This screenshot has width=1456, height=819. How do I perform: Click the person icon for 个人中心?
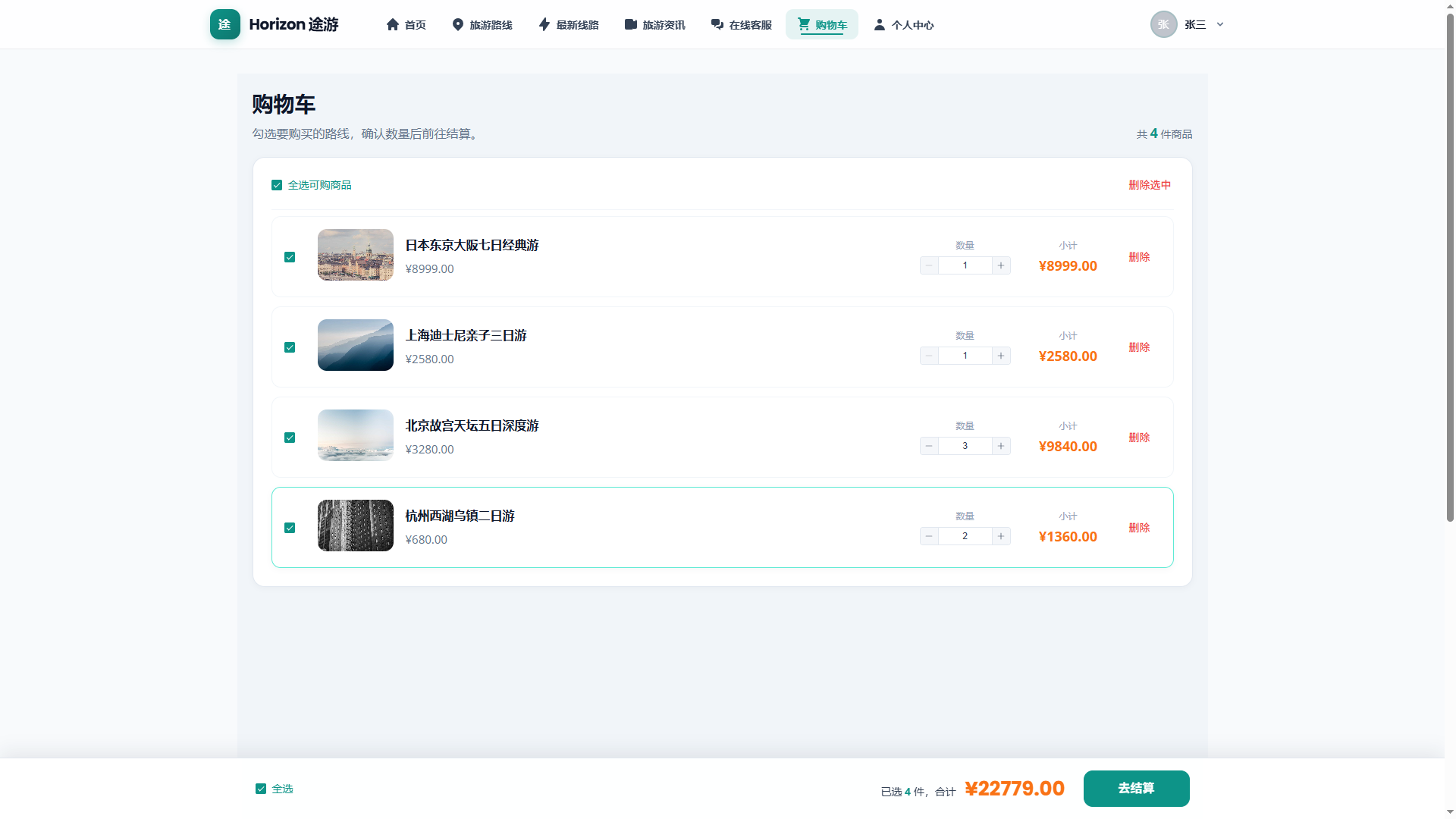880,24
